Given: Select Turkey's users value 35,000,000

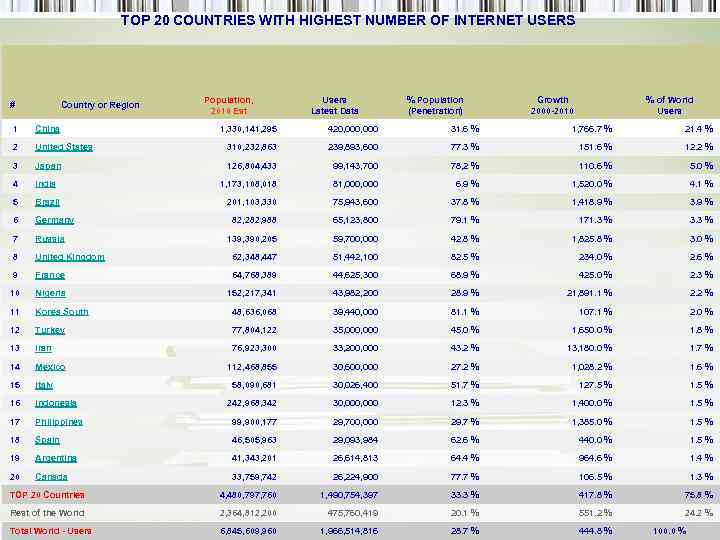Looking at the screenshot, I should click(355, 330).
